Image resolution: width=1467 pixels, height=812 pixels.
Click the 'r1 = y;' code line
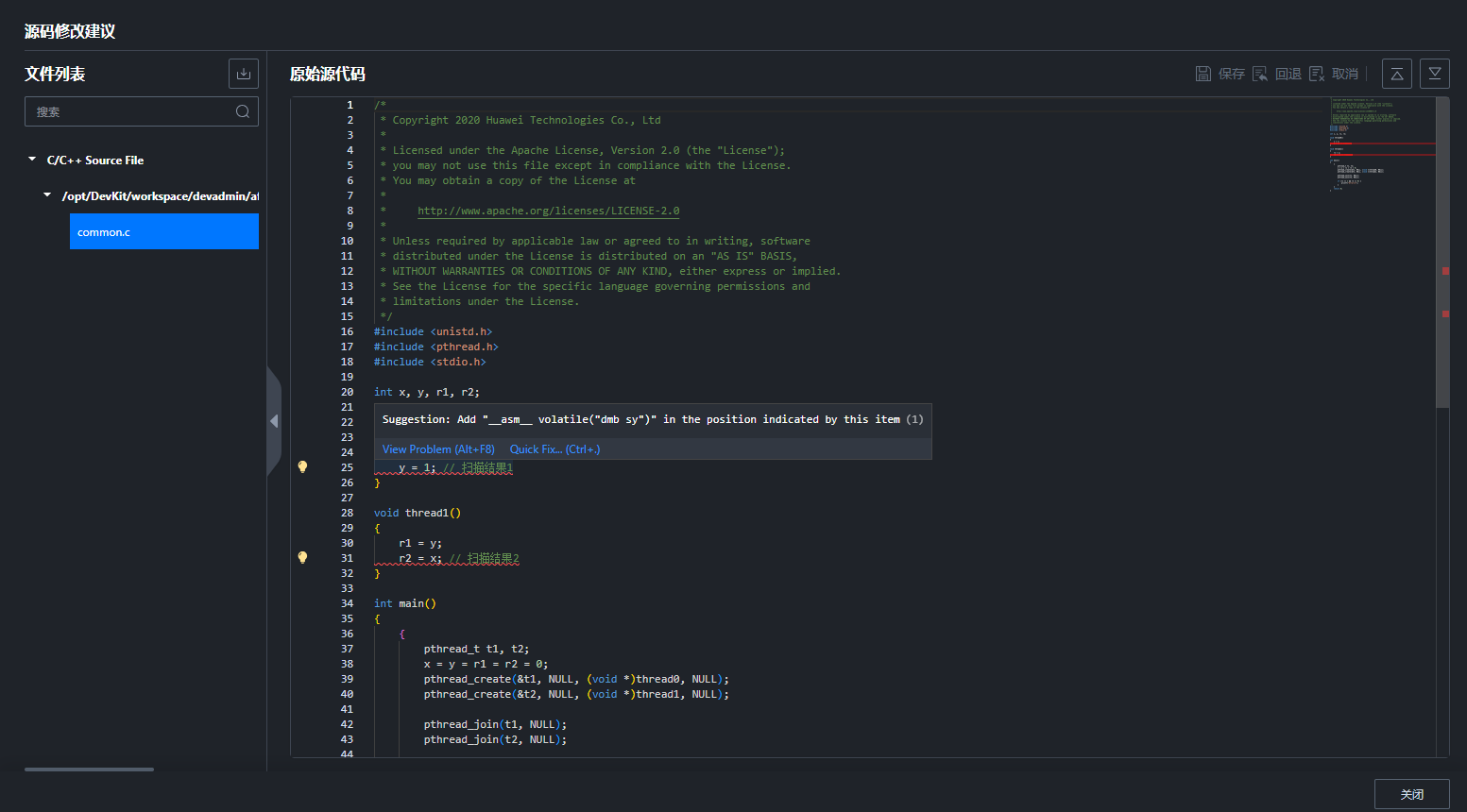[x=420, y=543]
